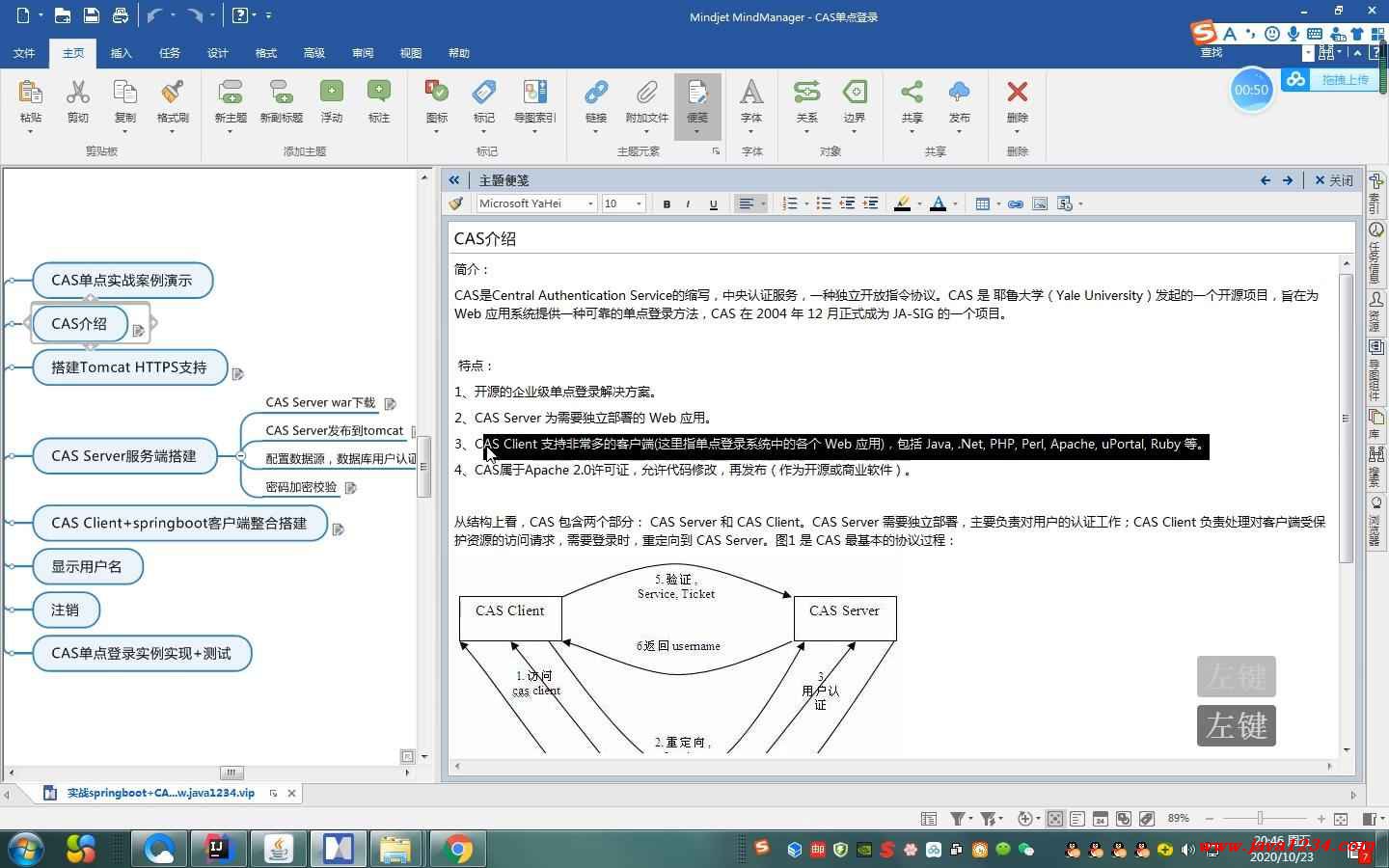The width and height of the screenshot is (1389, 868).
Task: Go to previous topic note arrow
Action: pyautogui.click(x=1266, y=180)
